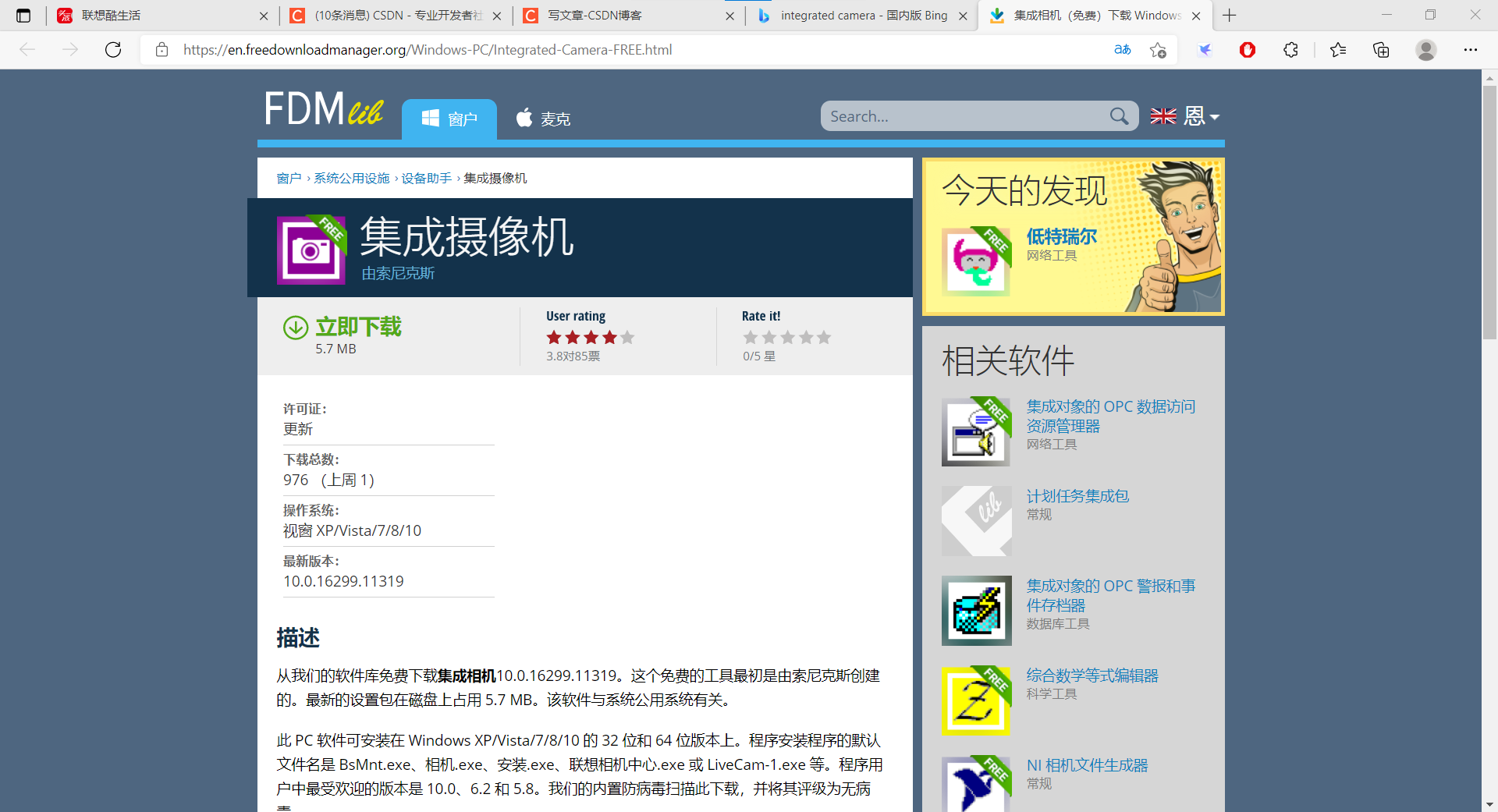Click the scrollbar down arrow
The width and height of the screenshot is (1498, 812).
pyautogui.click(x=1489, y=804)
